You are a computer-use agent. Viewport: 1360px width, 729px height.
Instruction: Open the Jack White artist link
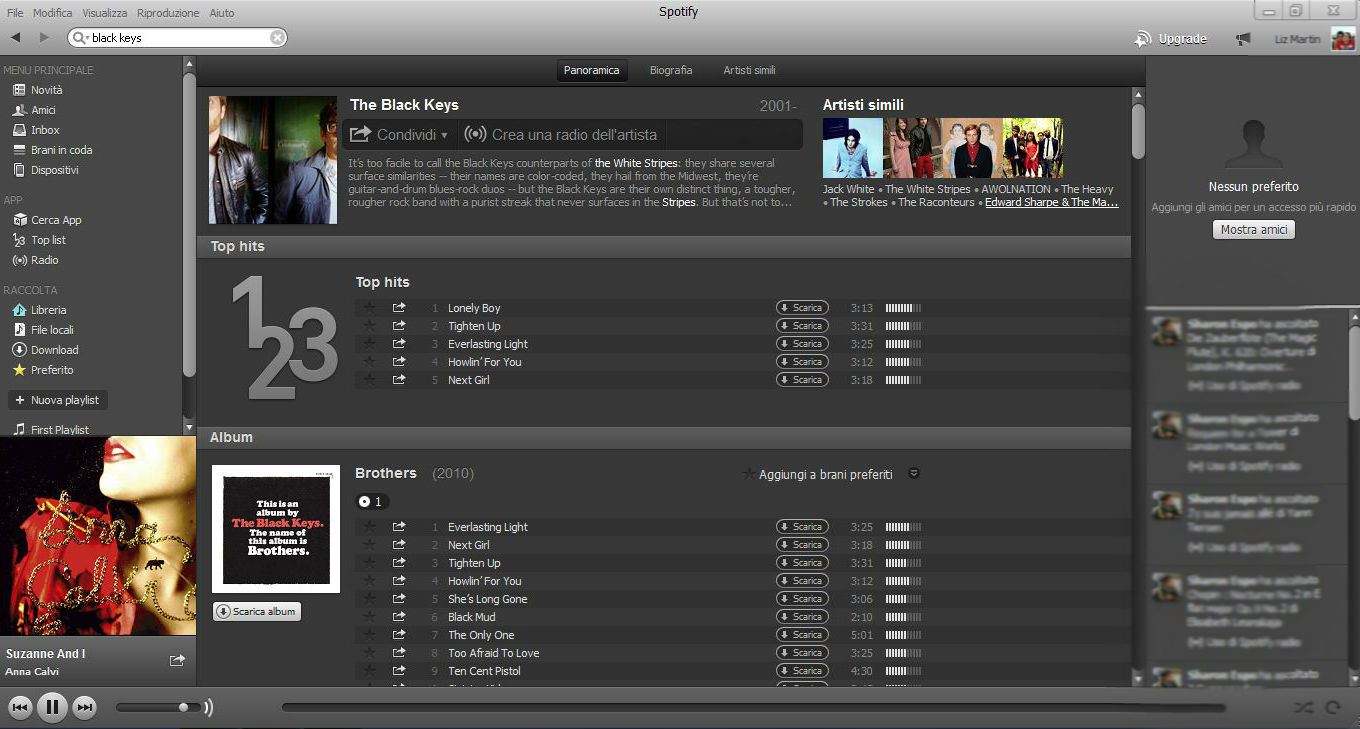click(848, 189)
